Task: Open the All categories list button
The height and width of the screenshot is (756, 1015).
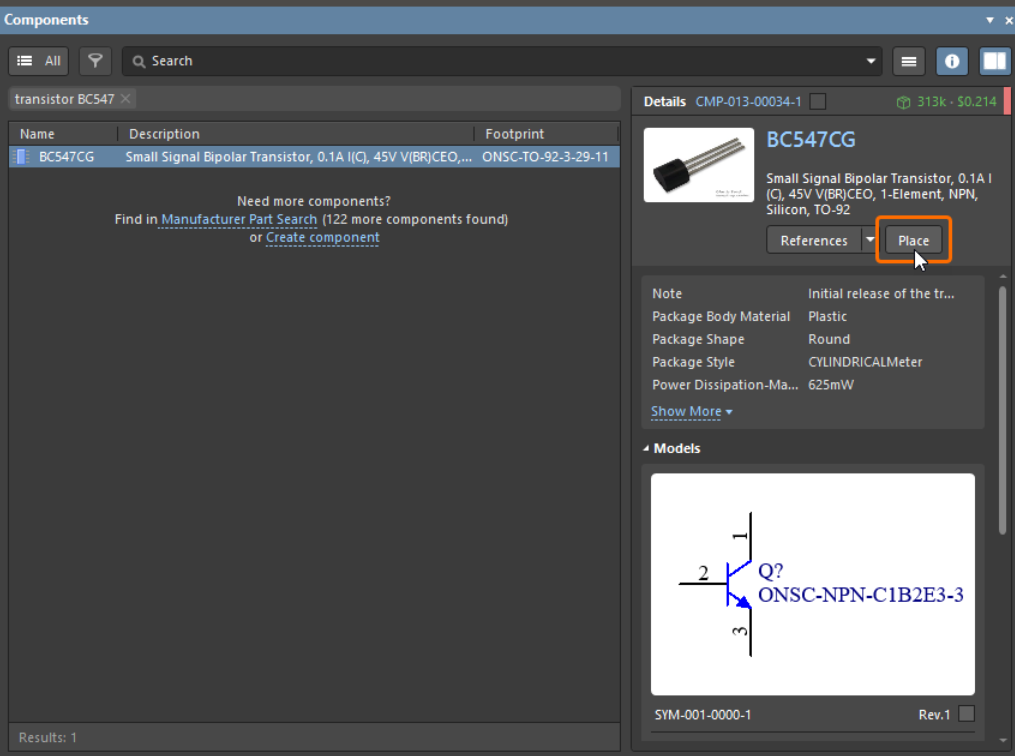Action: (x=38, y=61)
